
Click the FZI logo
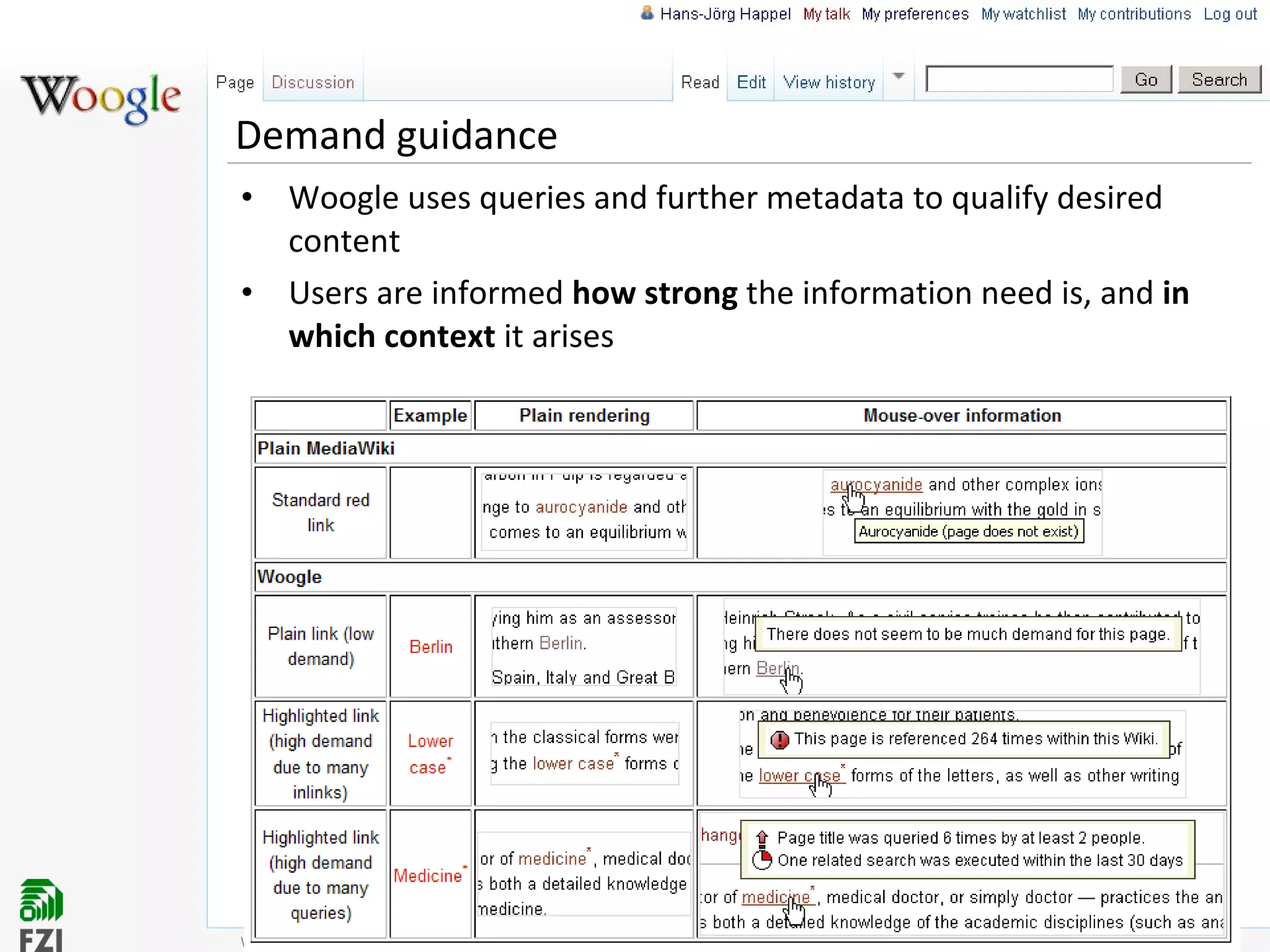(41, 915)
